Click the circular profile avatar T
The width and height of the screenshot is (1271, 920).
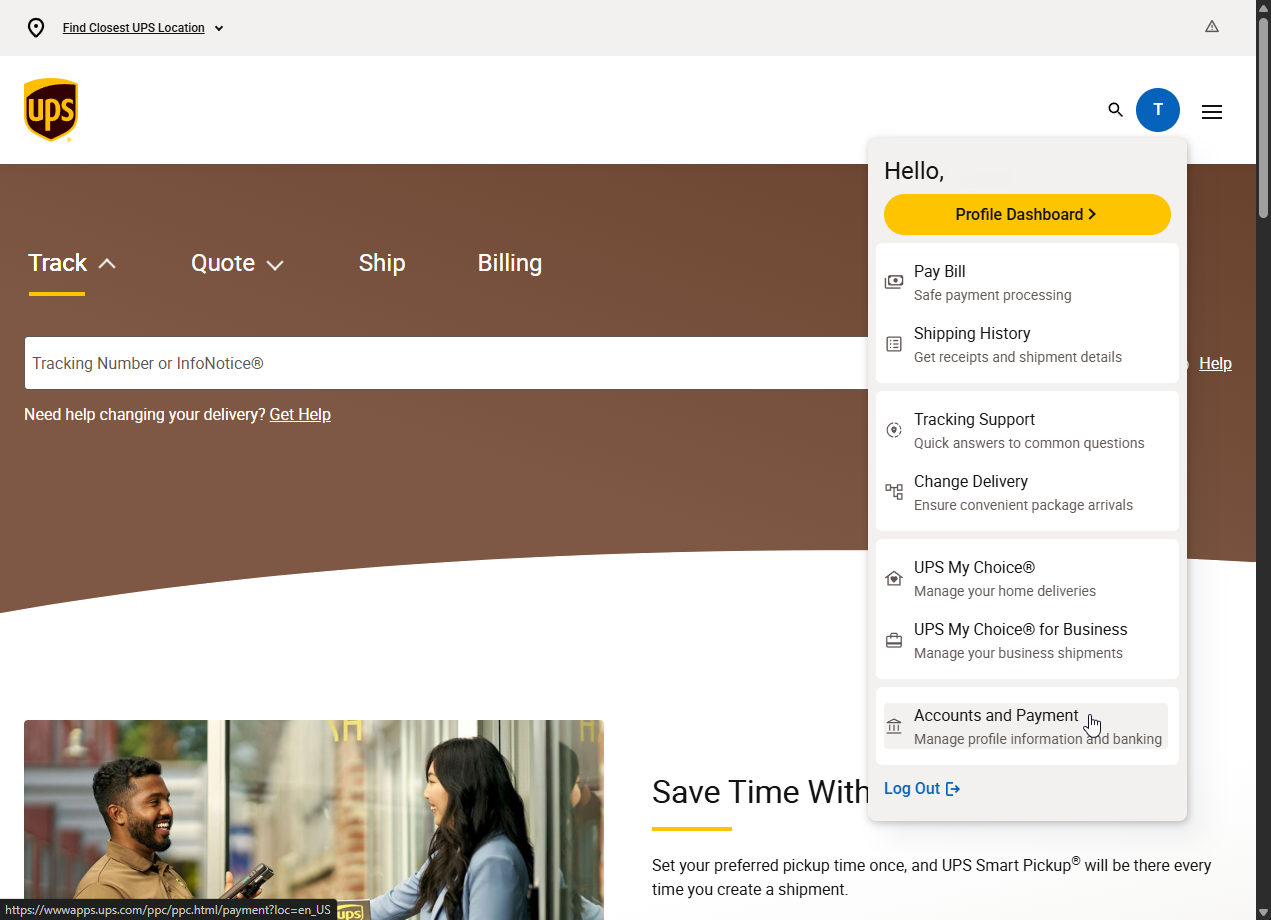click(1158, 110)
